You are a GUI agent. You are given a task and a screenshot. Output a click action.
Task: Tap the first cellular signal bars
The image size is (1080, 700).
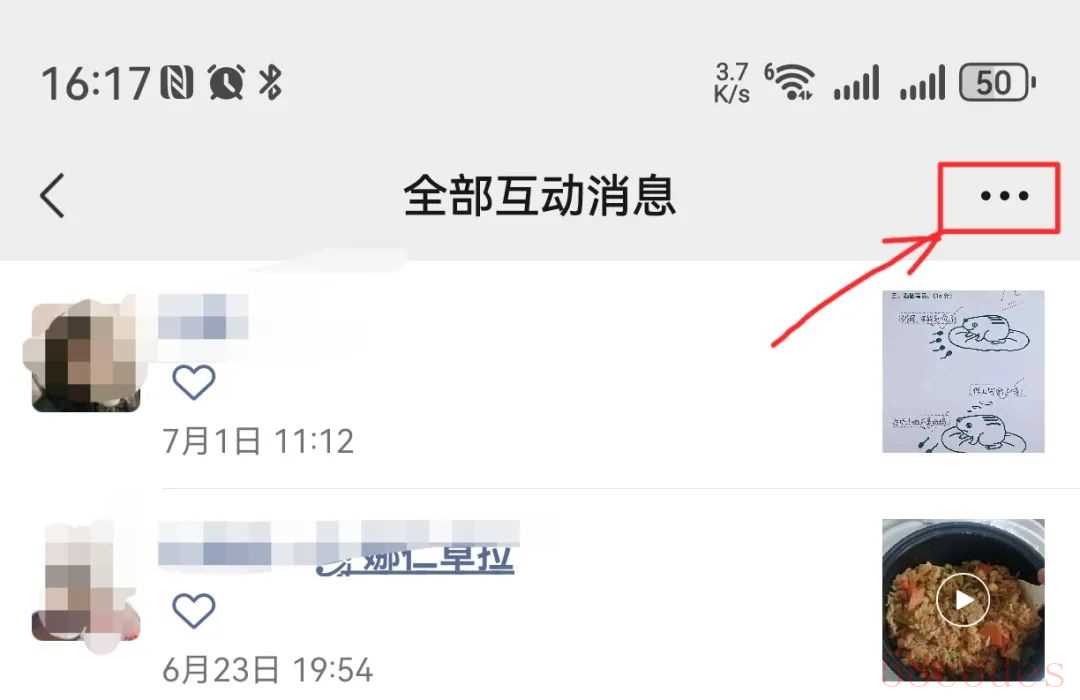click(856, 83)
